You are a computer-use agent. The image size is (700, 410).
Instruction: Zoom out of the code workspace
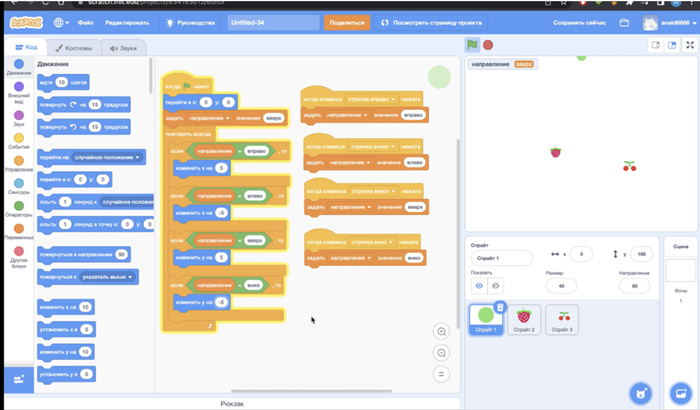[441, 353]
